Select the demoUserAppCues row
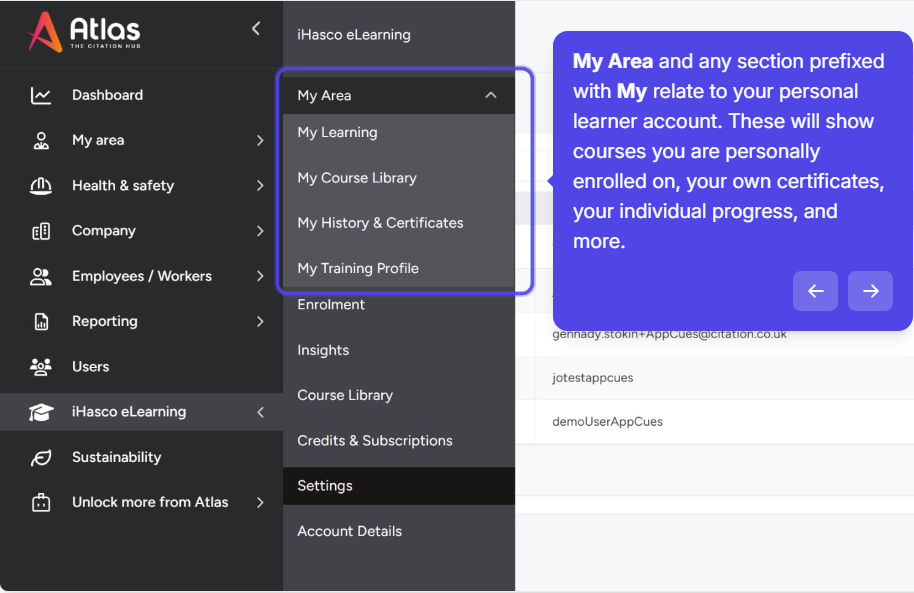Screen dimensions: 914x593 click(x=607, y=422)
